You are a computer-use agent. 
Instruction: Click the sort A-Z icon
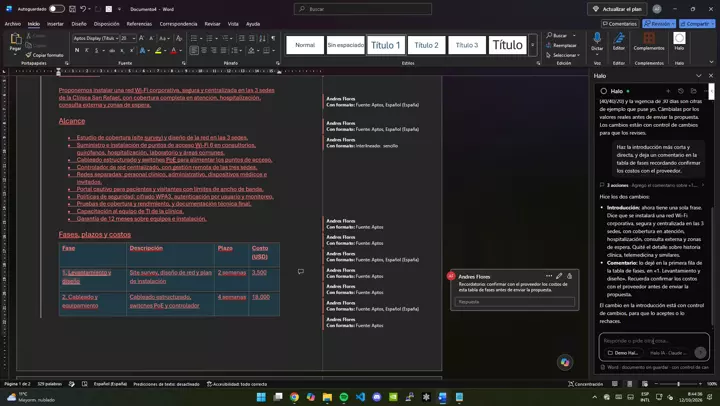tap(262, 38)
